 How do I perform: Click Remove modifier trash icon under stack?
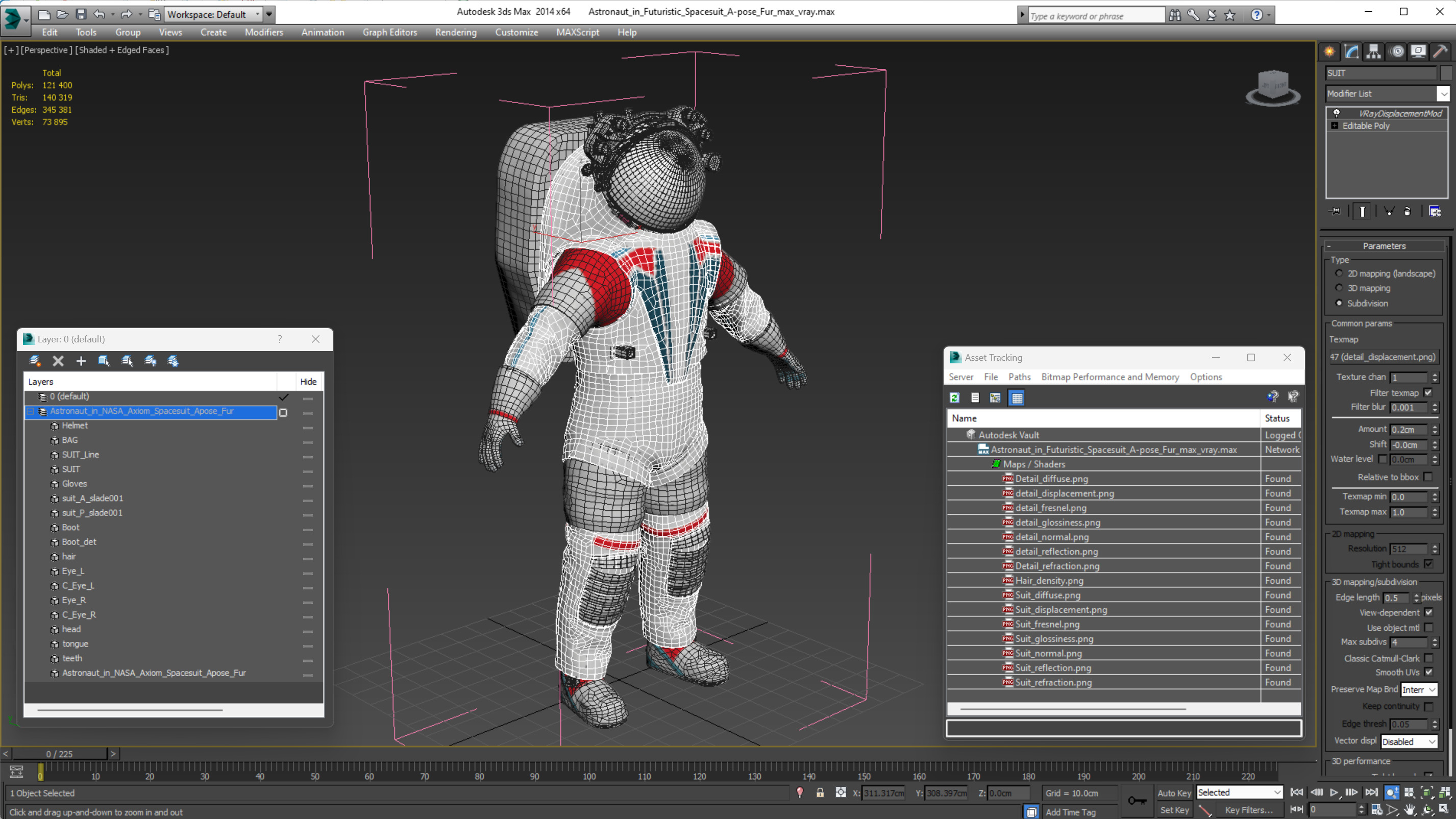(x=1408, y=211)
